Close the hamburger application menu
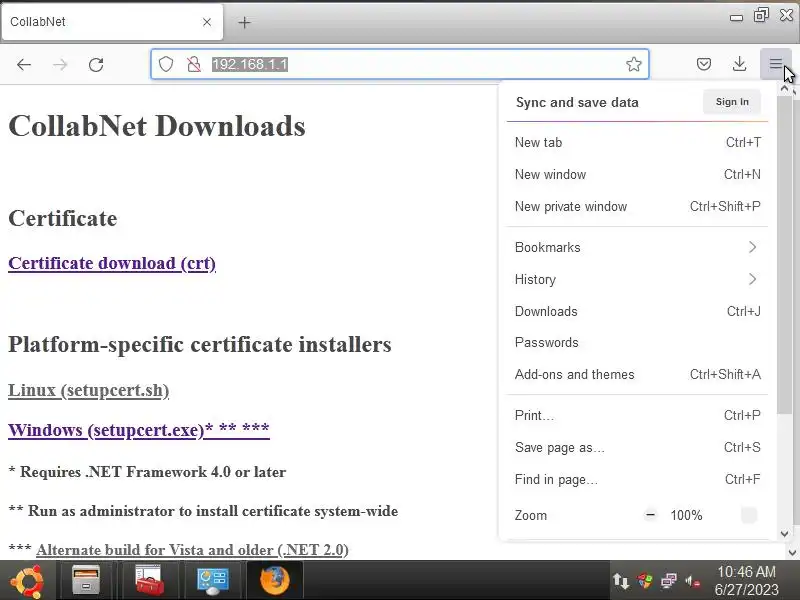 (776, 64)
